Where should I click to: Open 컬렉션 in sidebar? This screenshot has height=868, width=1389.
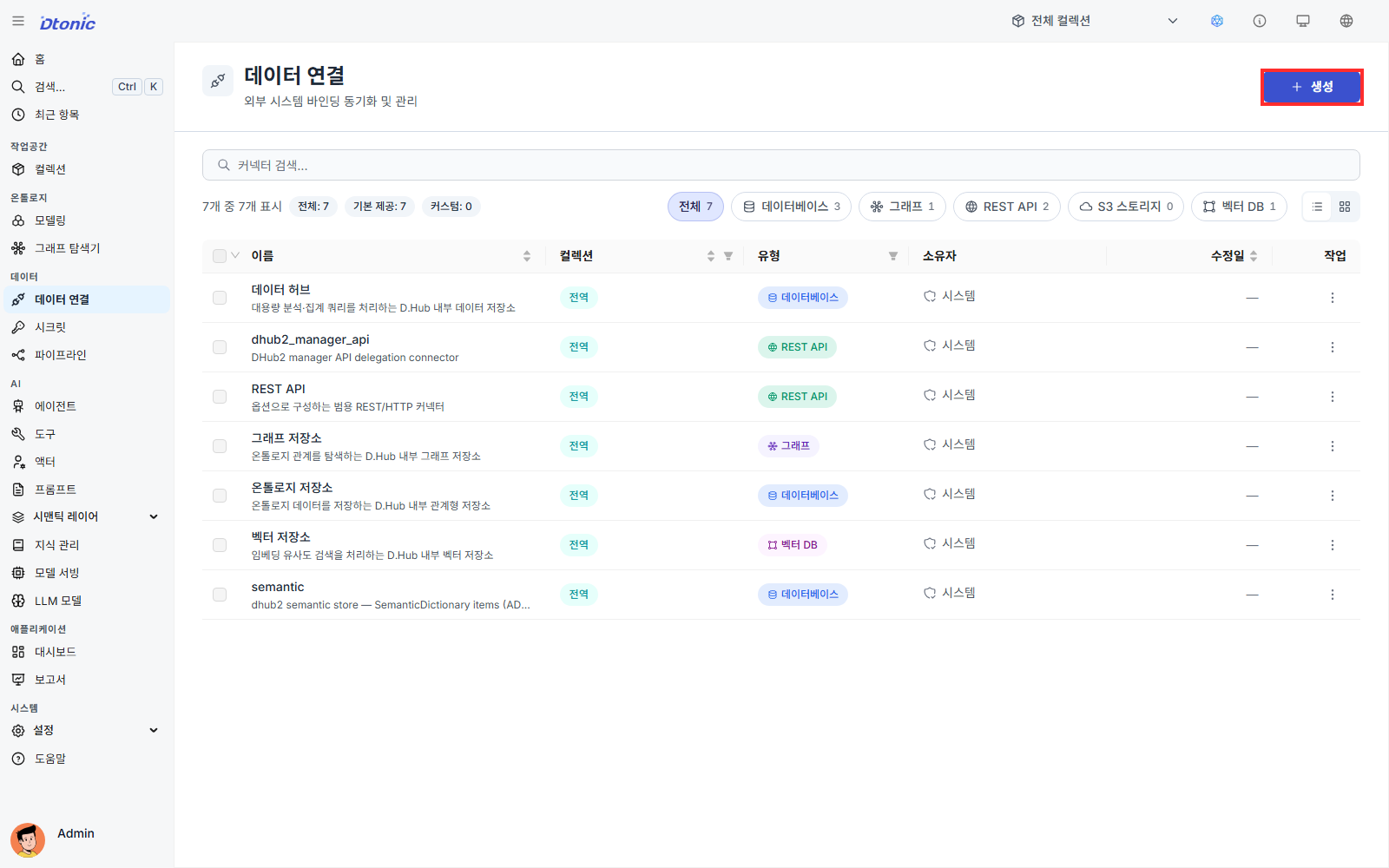click(87, 169)
